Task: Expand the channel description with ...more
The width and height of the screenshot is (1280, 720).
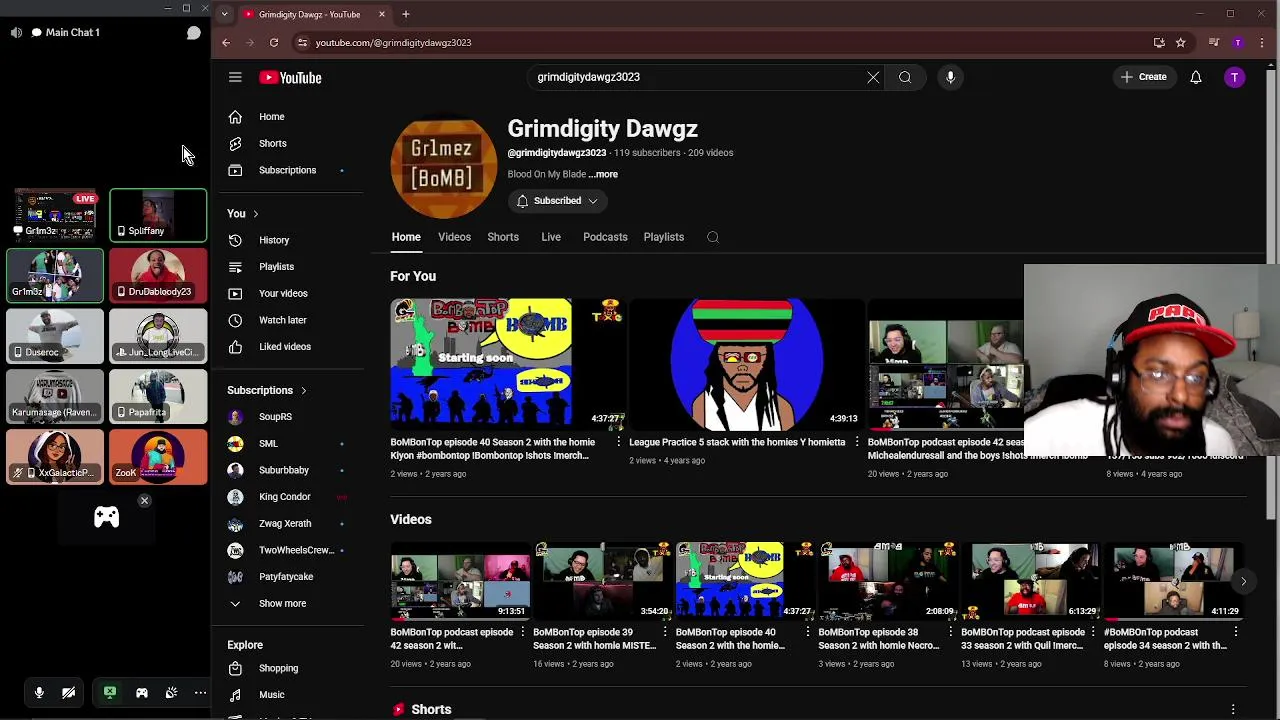Action: click(x=603, y=174)
